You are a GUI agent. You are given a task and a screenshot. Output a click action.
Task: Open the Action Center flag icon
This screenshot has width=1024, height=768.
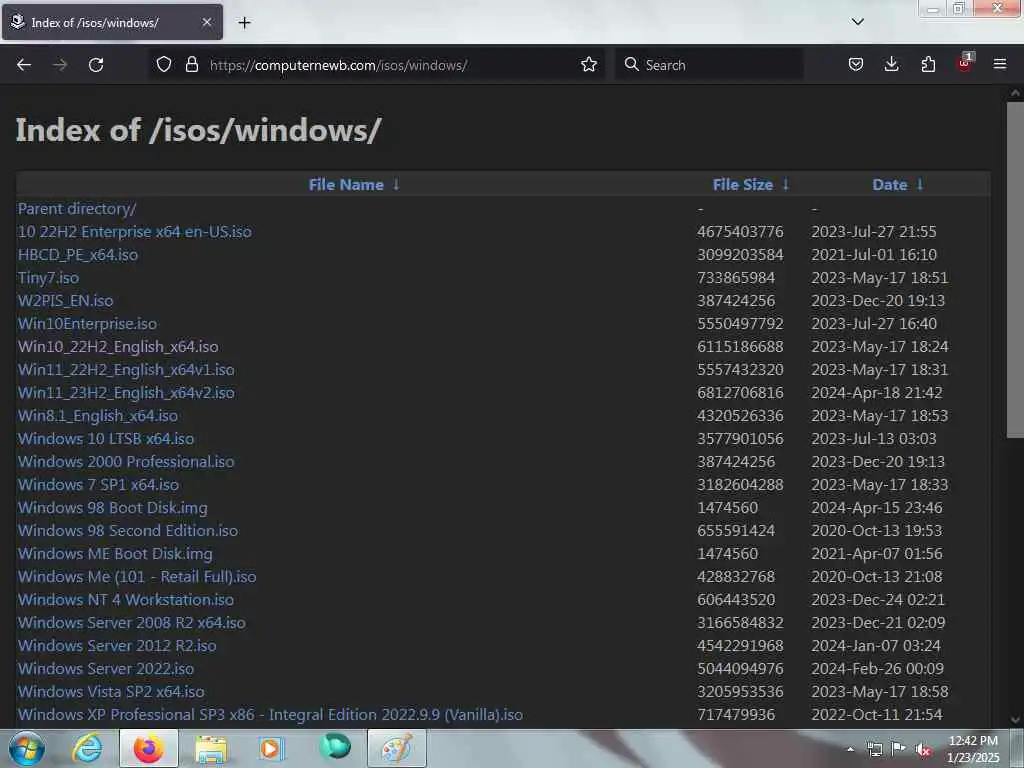pos(899,749)
